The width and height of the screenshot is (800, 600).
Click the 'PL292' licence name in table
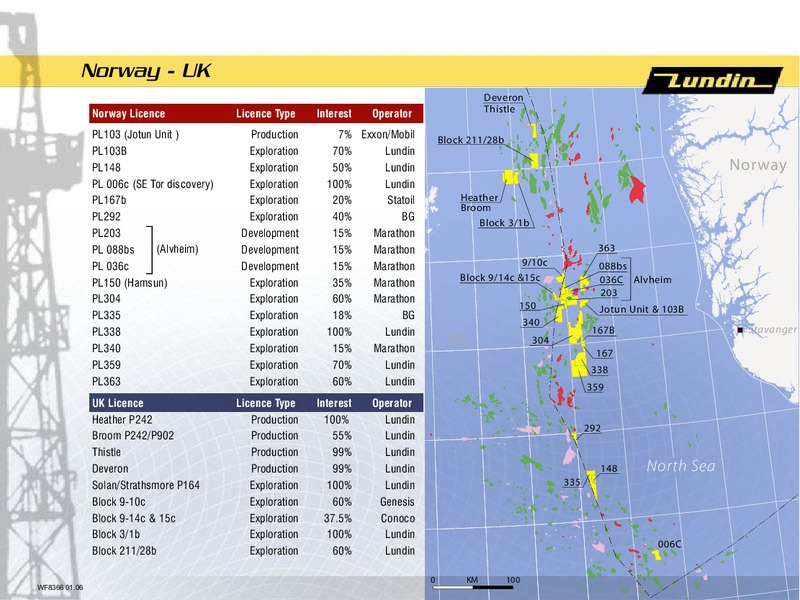coord(106,216)
